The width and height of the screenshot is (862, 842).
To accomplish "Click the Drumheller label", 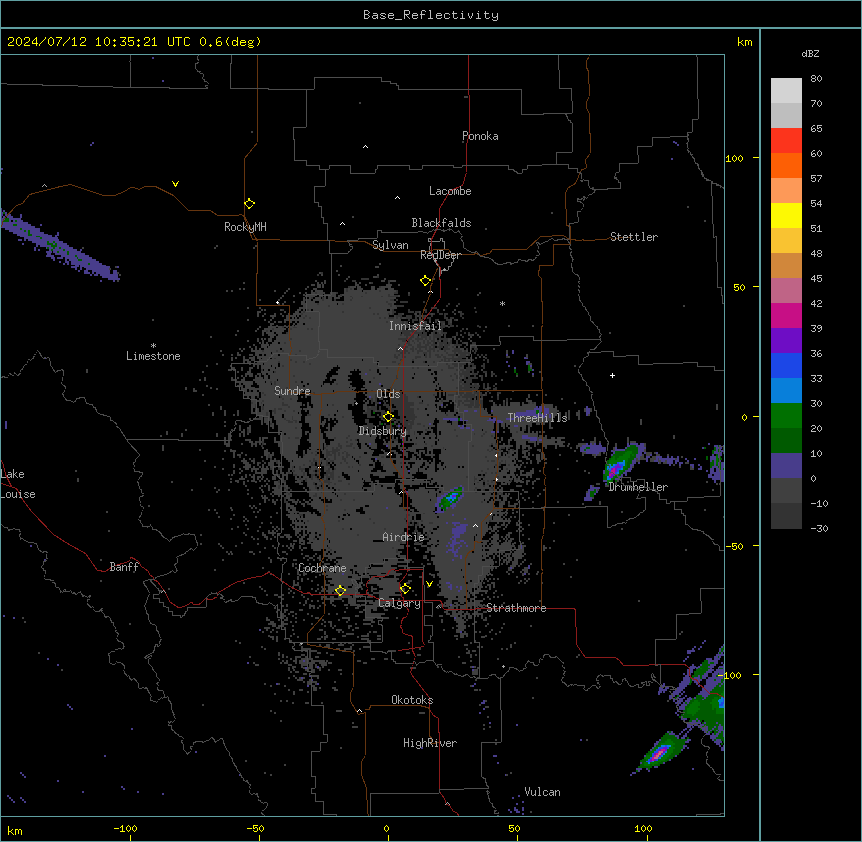I will [x=638, y=487].
